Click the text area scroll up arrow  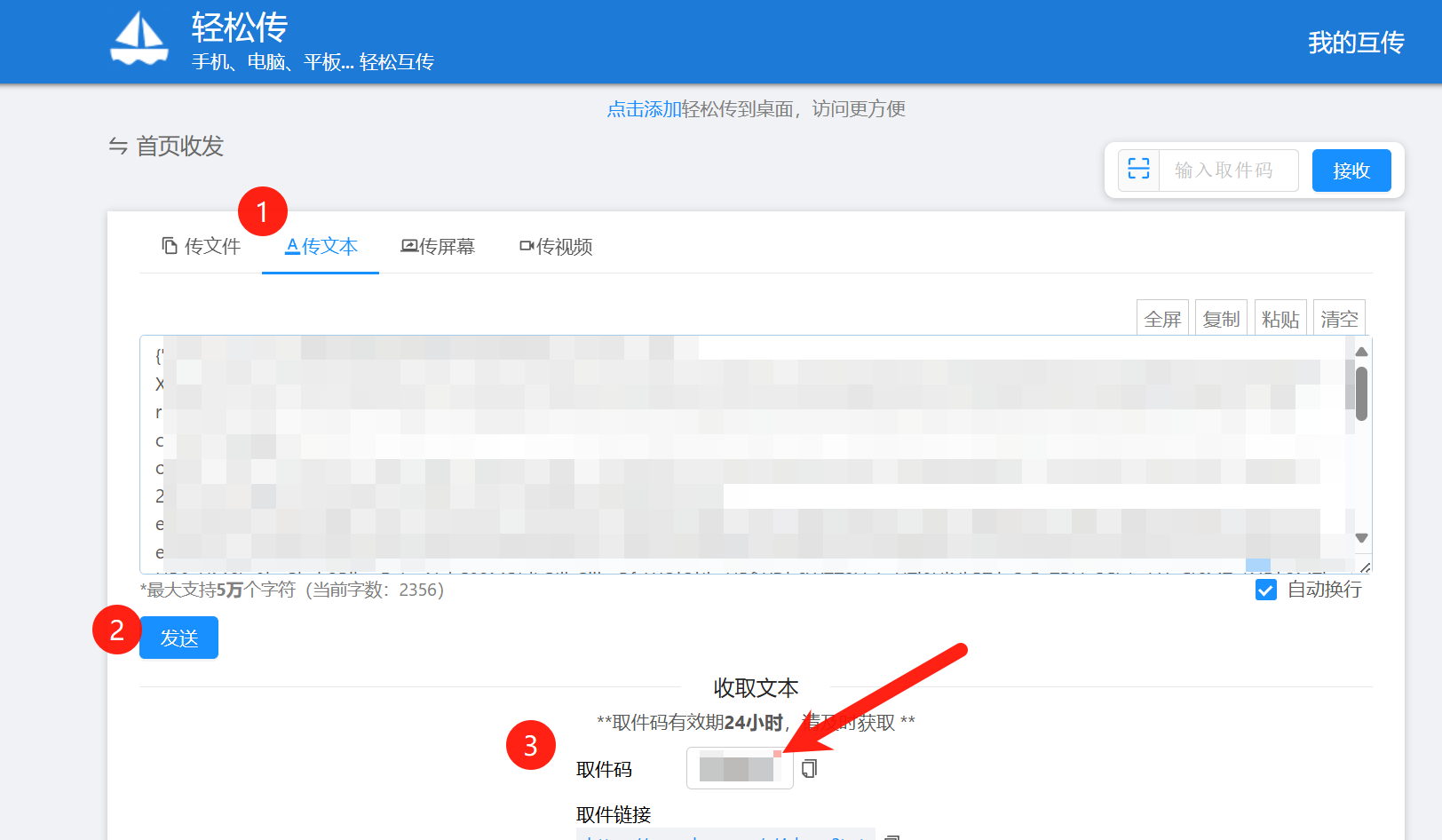(1361, 352)
